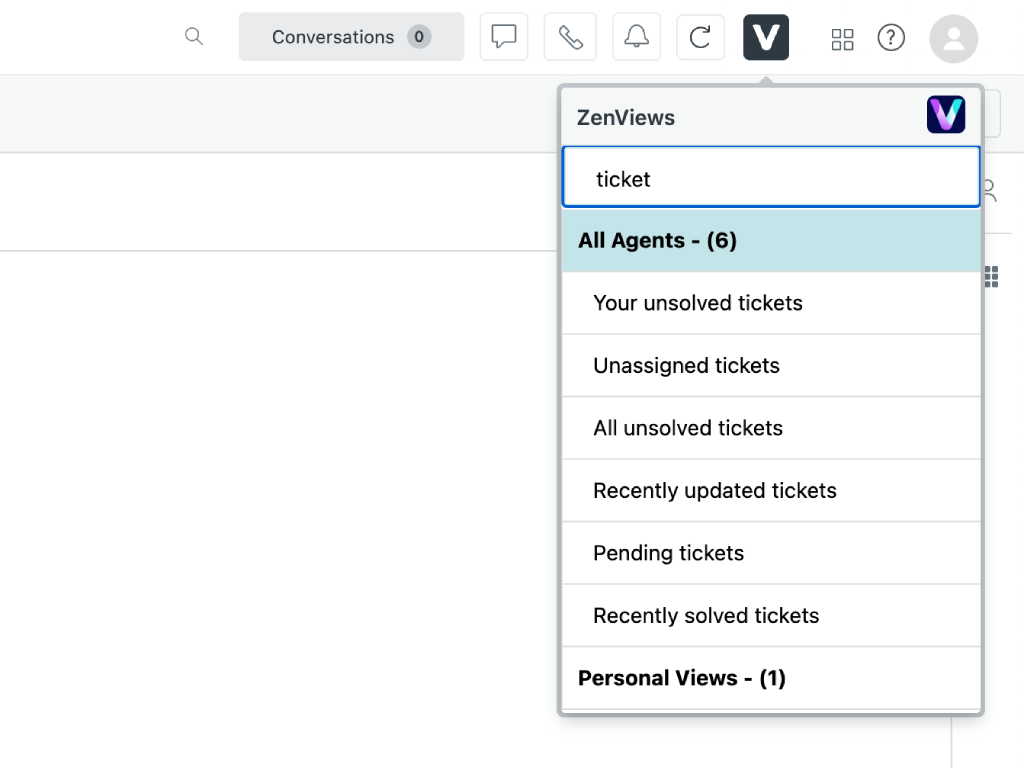Viewport: 1024px width, 768px height.
Task: Open the phone call icon
Action: tap(570, 37)
